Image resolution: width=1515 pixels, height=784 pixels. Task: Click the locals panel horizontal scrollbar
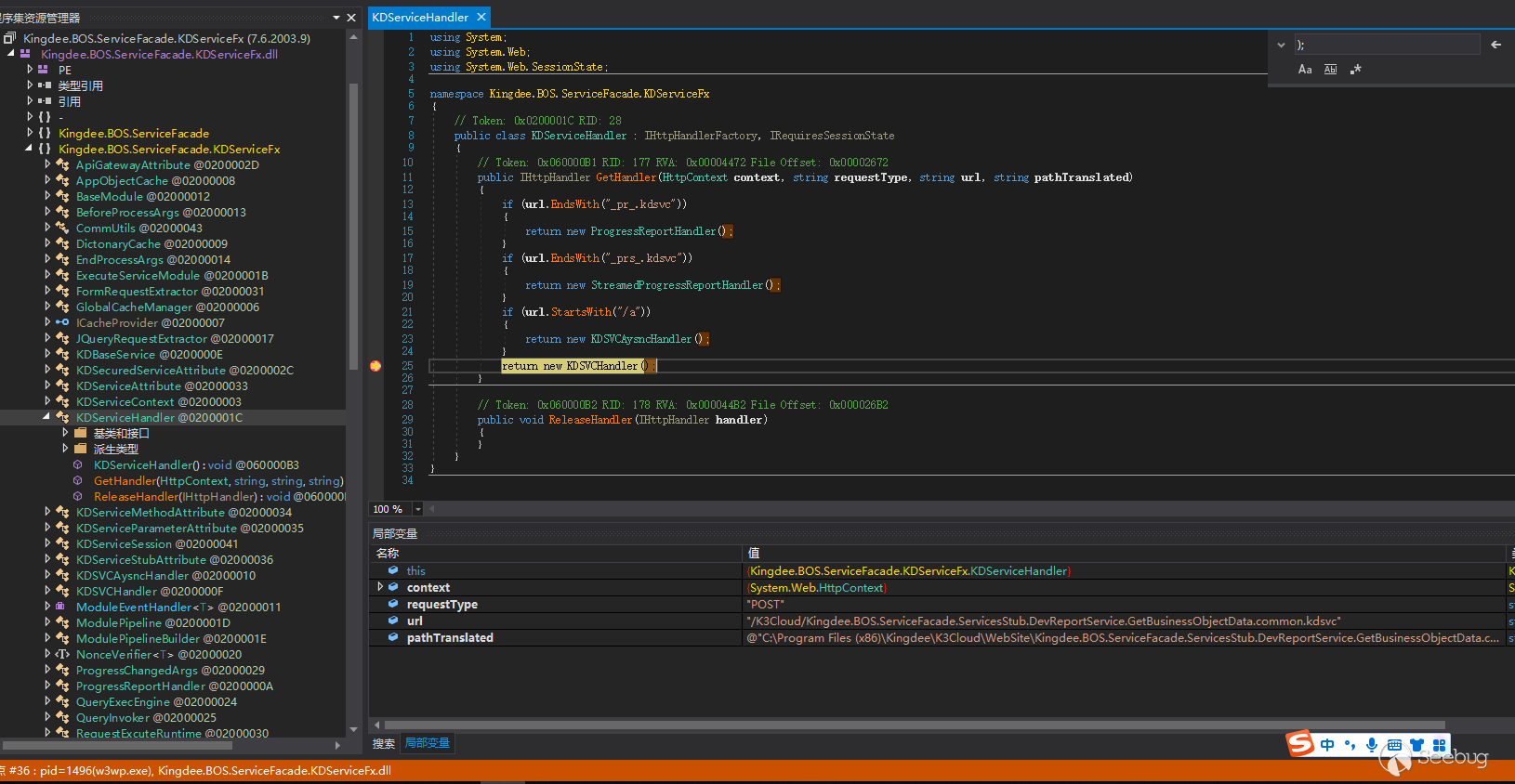(915, 725)
